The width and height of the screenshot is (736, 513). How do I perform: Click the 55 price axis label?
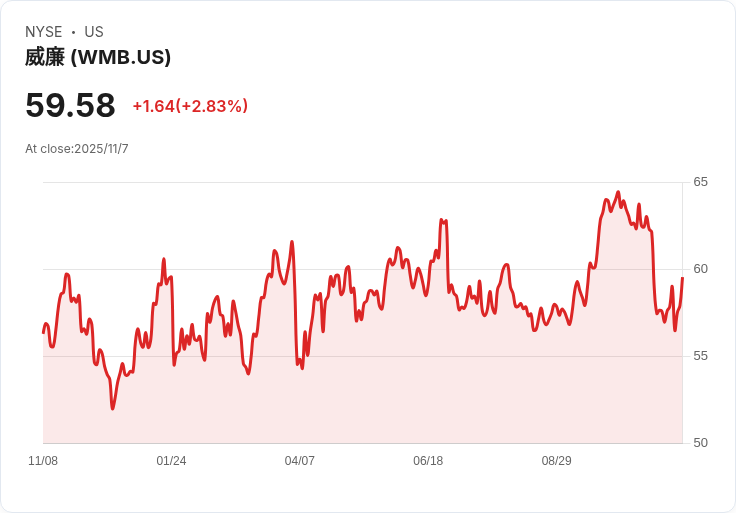700,356
